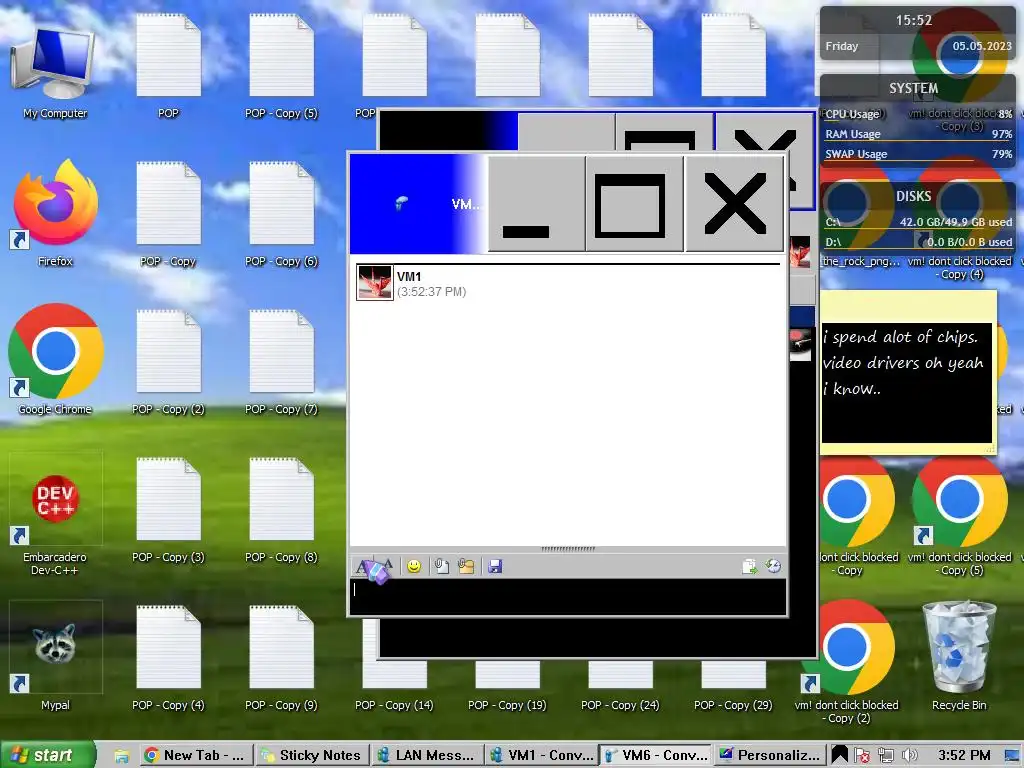The image size is (1024, 768).
Task: Click the SWAP Usage 79% gauge bar
Action: (918, 155)
